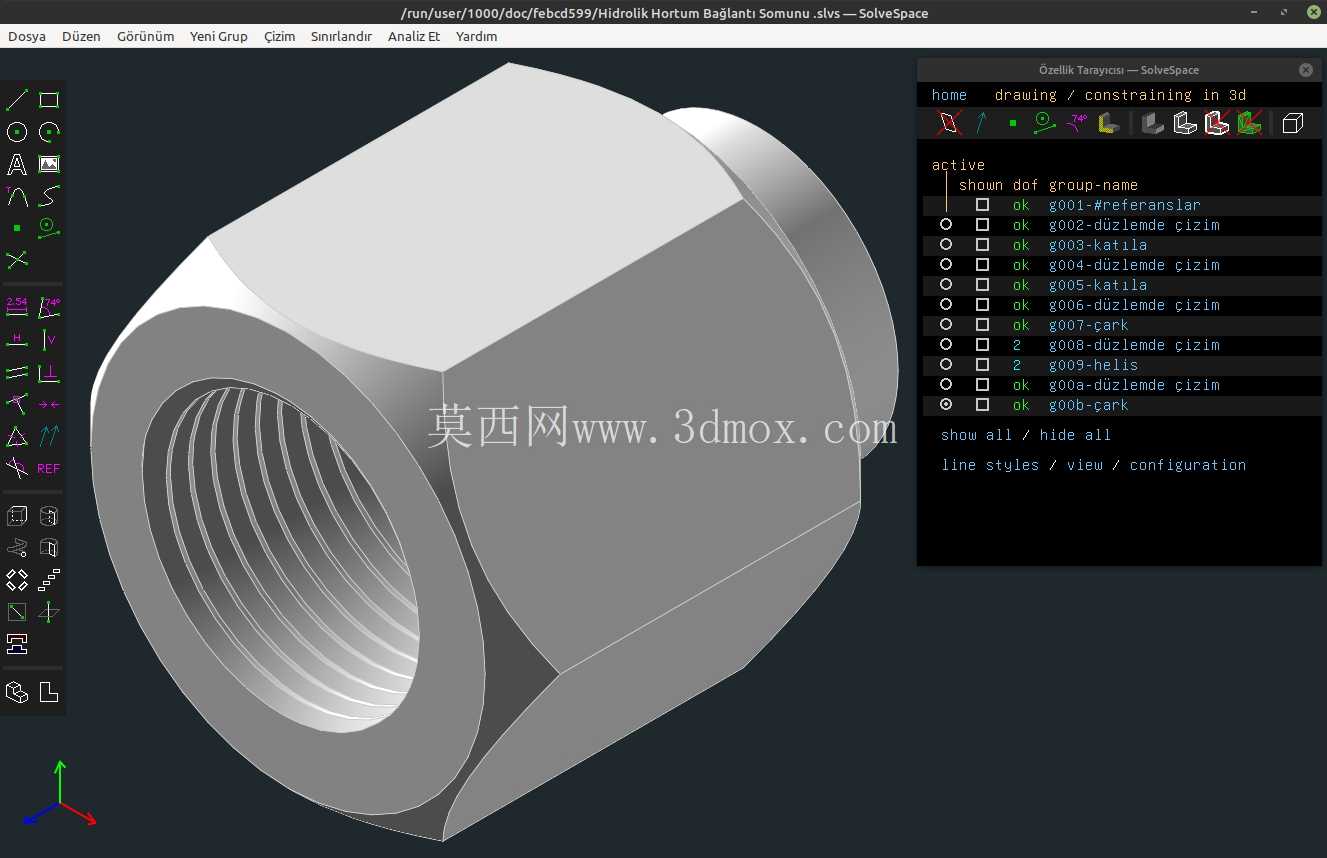
Task: Apply the same orientation arrows constraint
Action: (49, 436)
